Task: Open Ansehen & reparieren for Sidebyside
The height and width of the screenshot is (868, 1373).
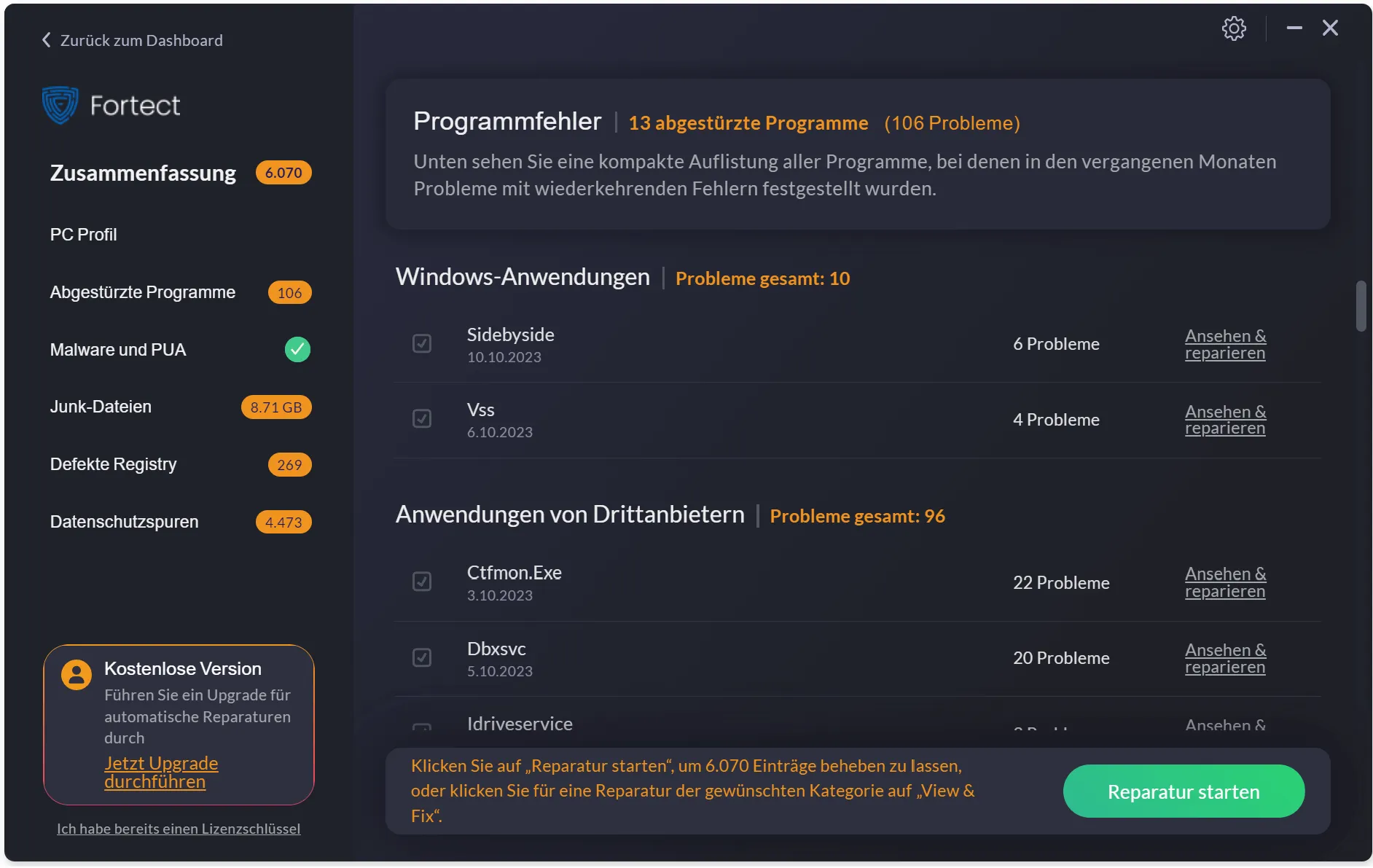Action: tap(1225, 345)
